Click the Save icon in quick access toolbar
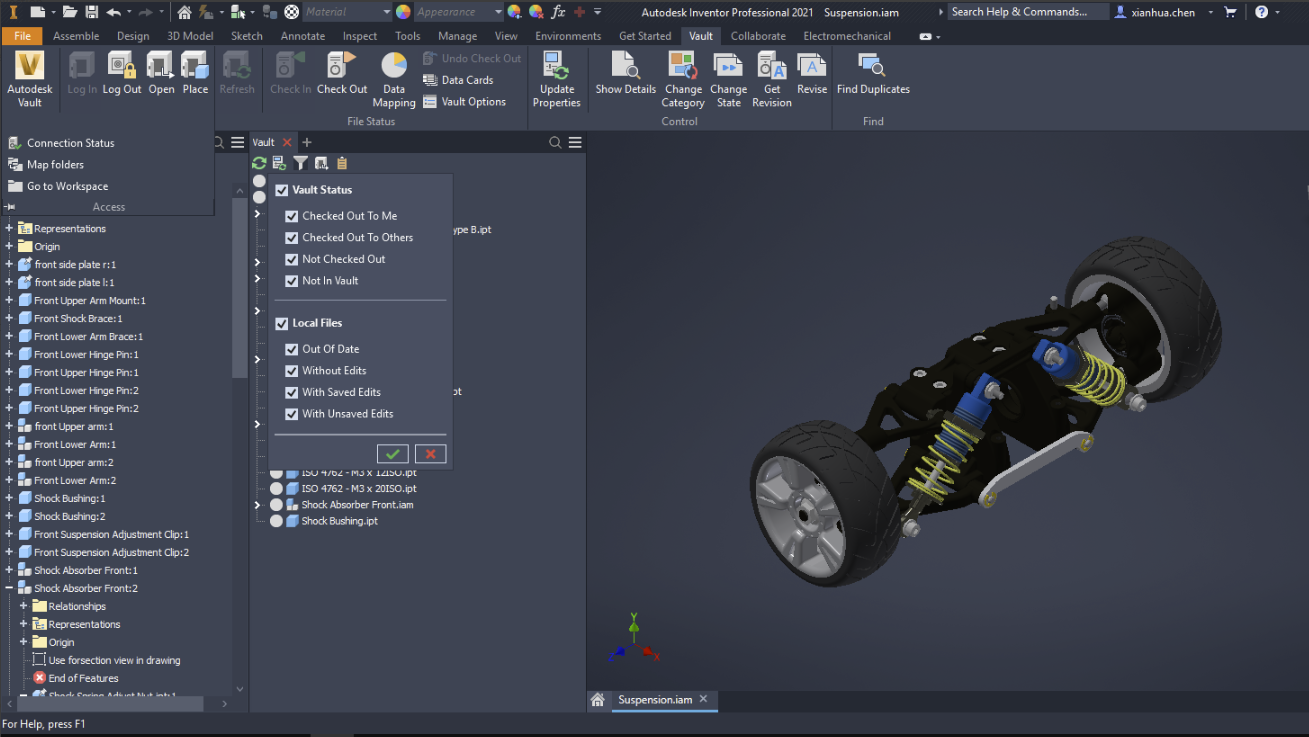The height and width of the screenshot is (737, 1309). click(92, 12)
